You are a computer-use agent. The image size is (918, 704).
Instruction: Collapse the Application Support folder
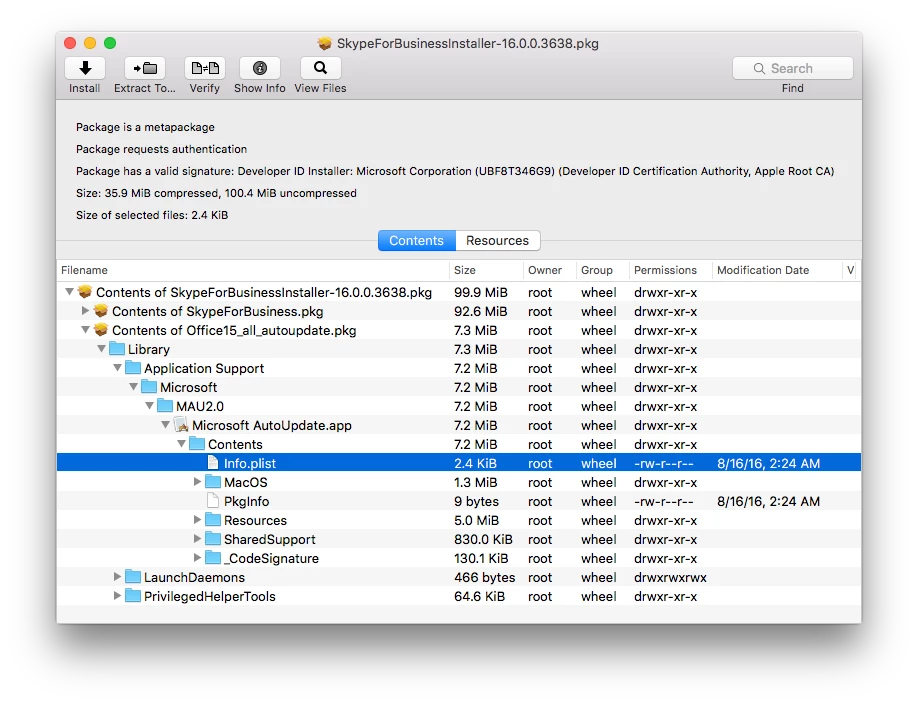click(117, 368)
